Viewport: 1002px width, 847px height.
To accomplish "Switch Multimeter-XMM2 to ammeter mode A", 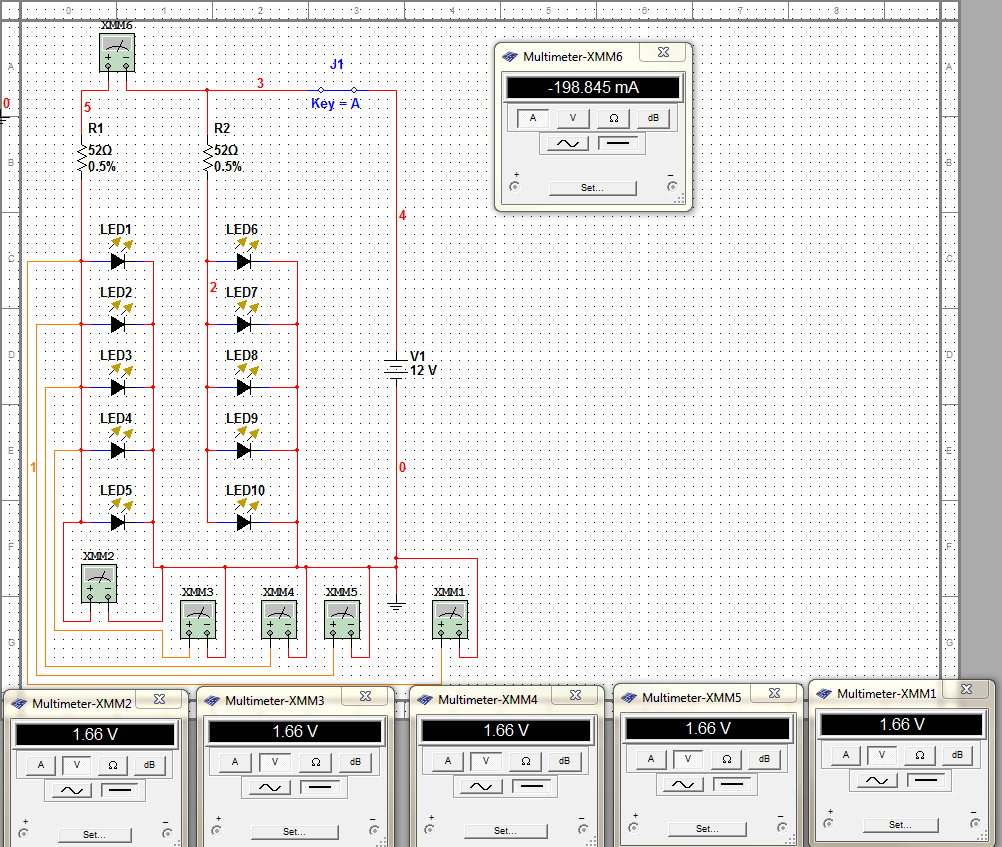I will (41, 765).
